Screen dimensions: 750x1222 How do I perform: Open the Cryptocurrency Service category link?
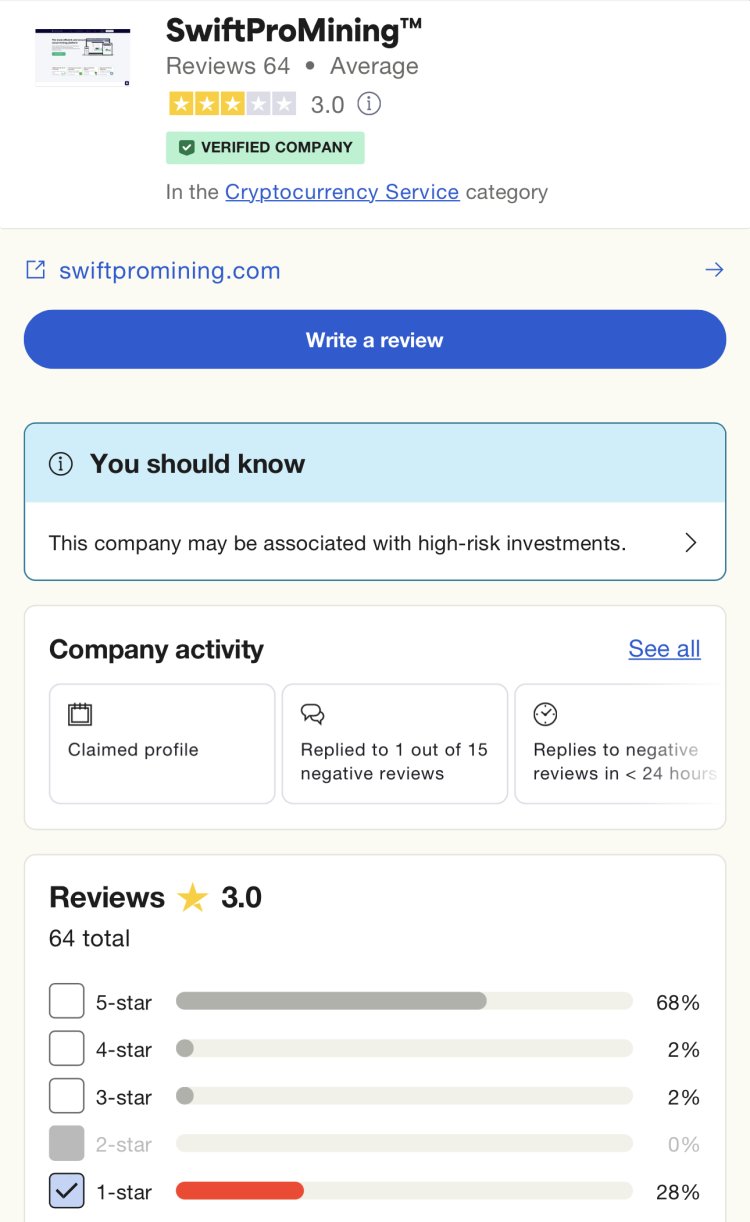(341, 191)
